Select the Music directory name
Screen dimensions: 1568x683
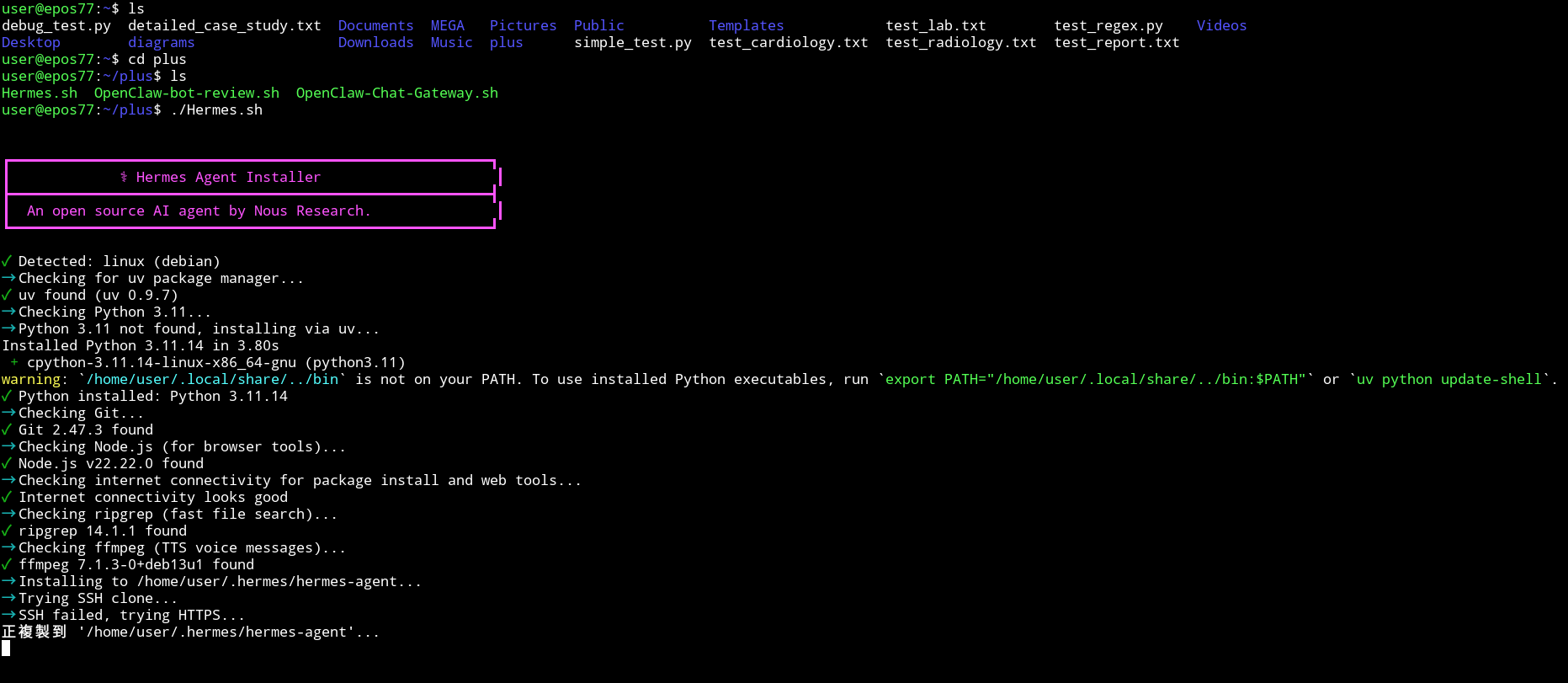coord(452,43)
